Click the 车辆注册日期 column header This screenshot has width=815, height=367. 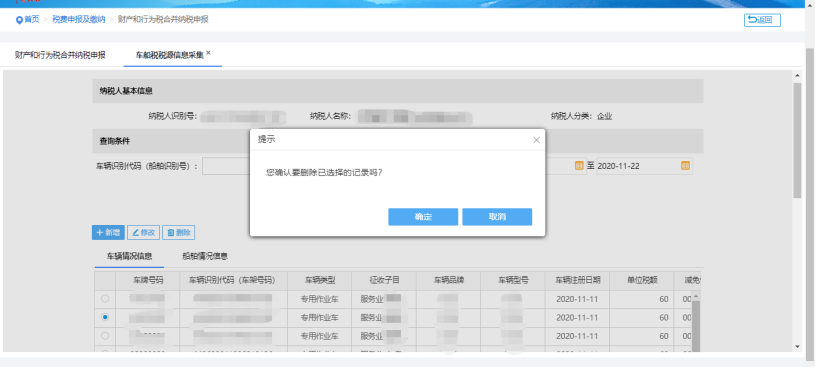coord(577,280)
